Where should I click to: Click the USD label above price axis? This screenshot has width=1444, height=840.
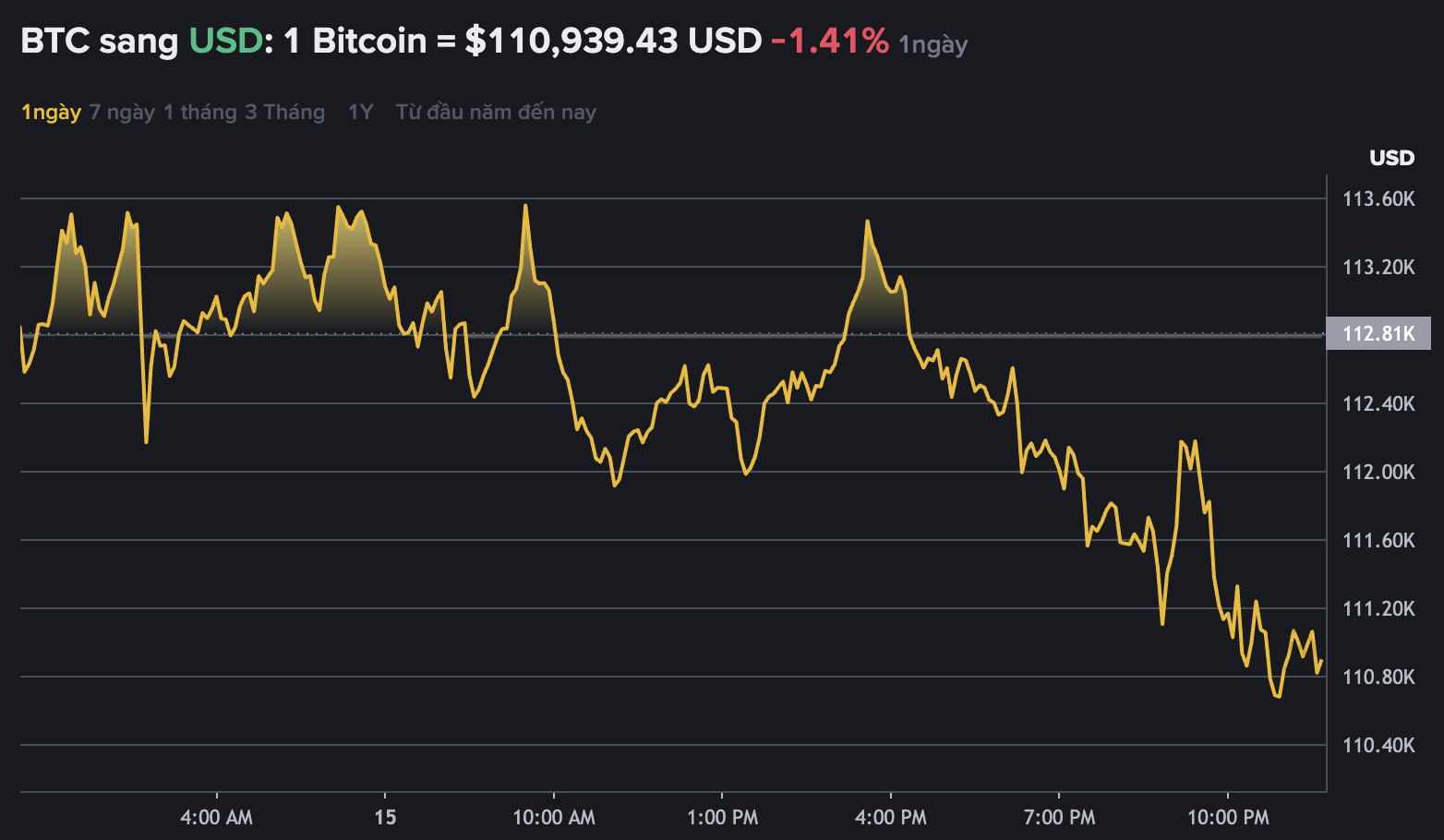coord(1391,158)
